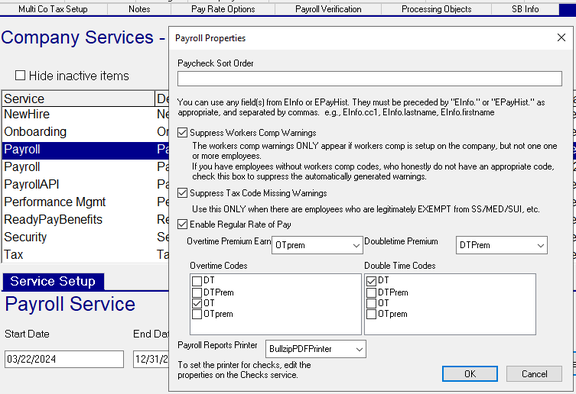Open Overtime Premium Earn dropdown
This screenshot has height=394, width=576.
click(317, 245)
